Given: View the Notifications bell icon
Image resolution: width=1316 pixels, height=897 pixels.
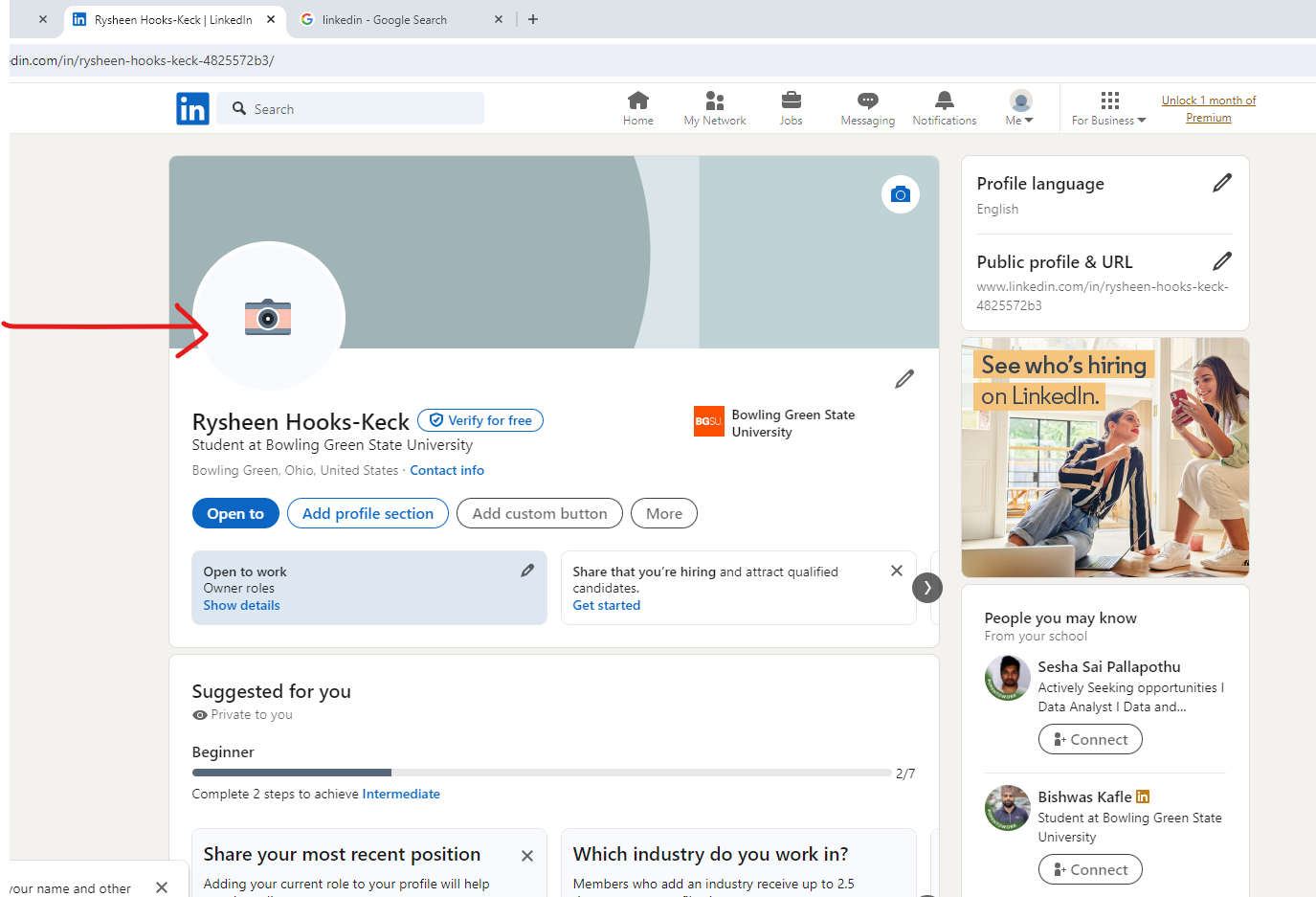Looking at the screenshot, I should point(945,108).
